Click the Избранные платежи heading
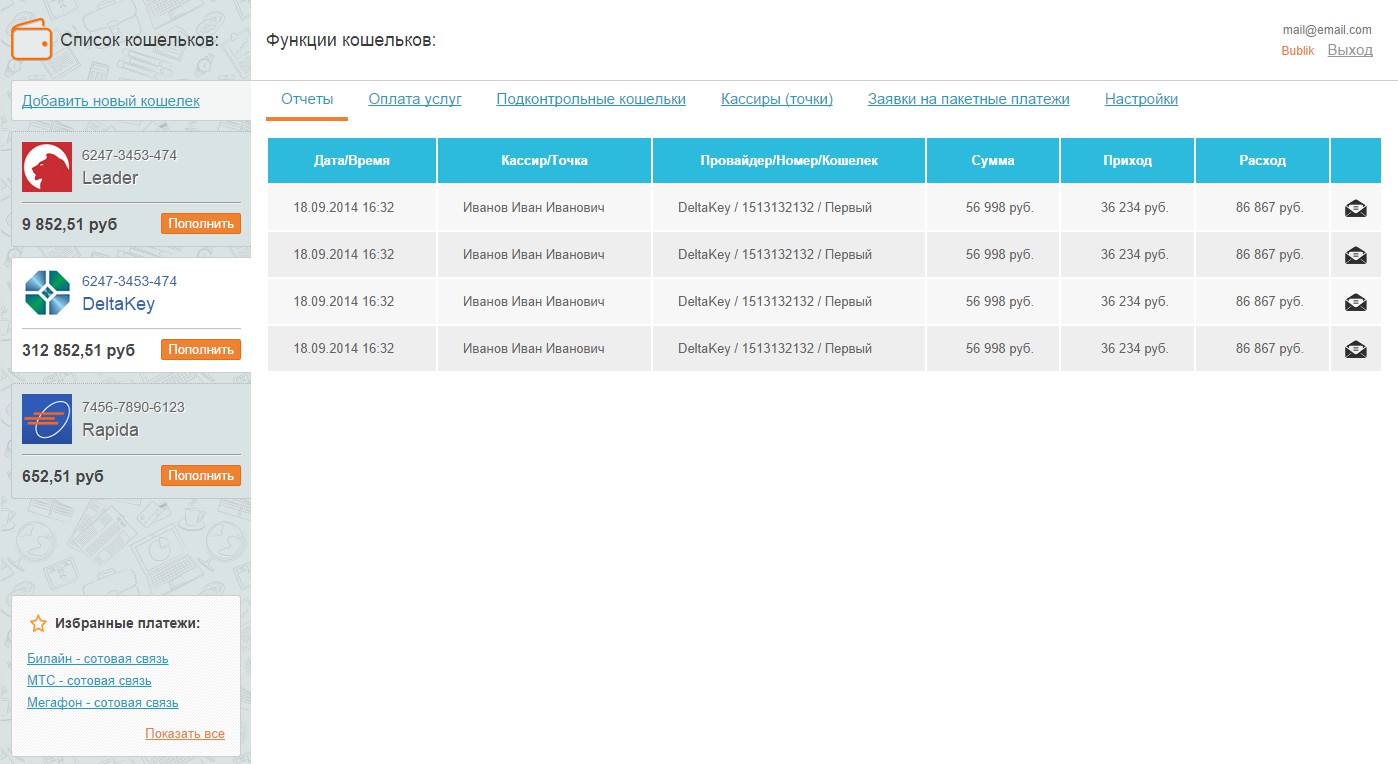This screenshot has width=1398, height=764. [x=128, y=623]
